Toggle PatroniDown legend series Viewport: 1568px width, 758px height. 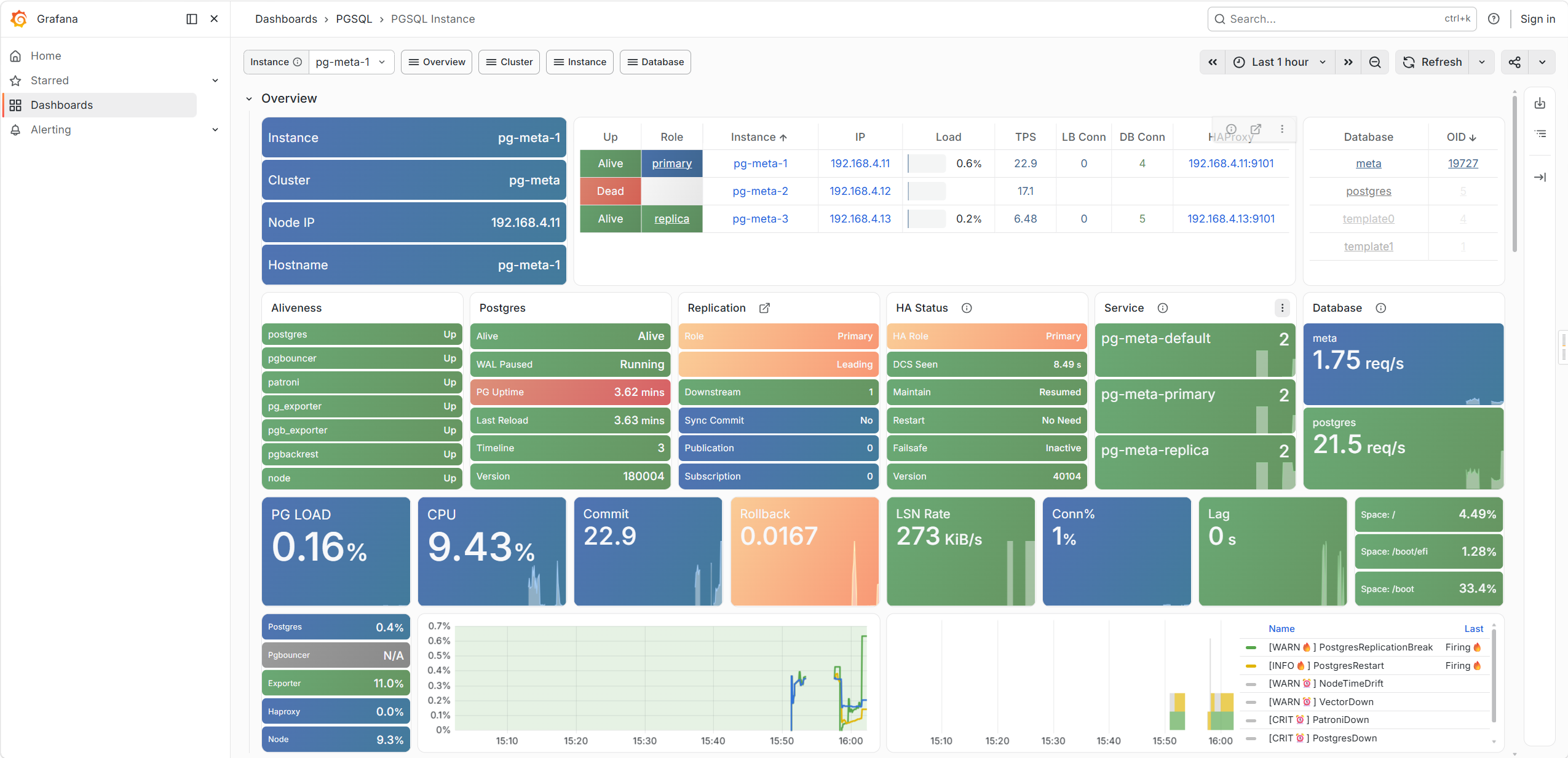tap(1318, 720)
